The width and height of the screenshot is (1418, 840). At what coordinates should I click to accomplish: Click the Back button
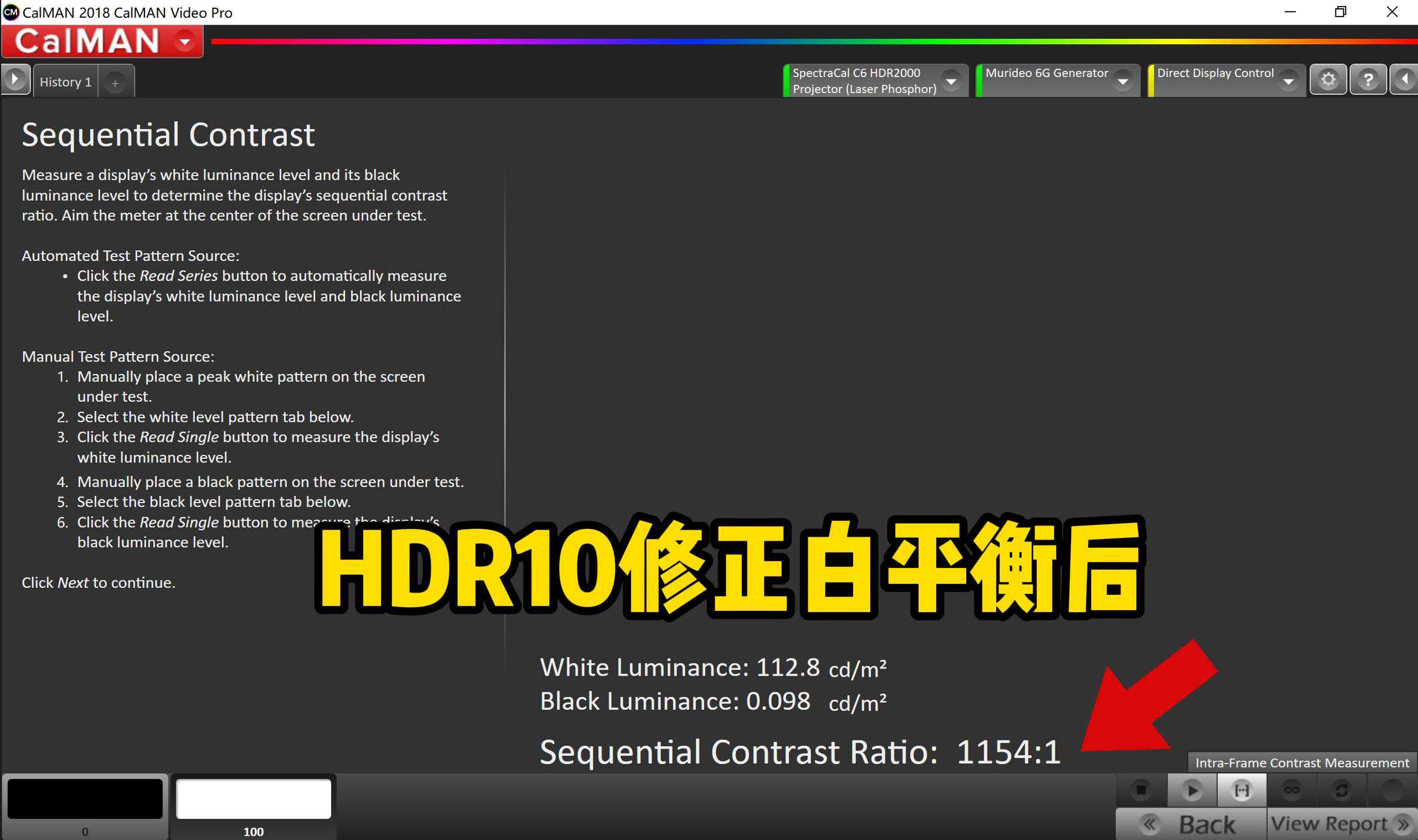click(1191, 824)
